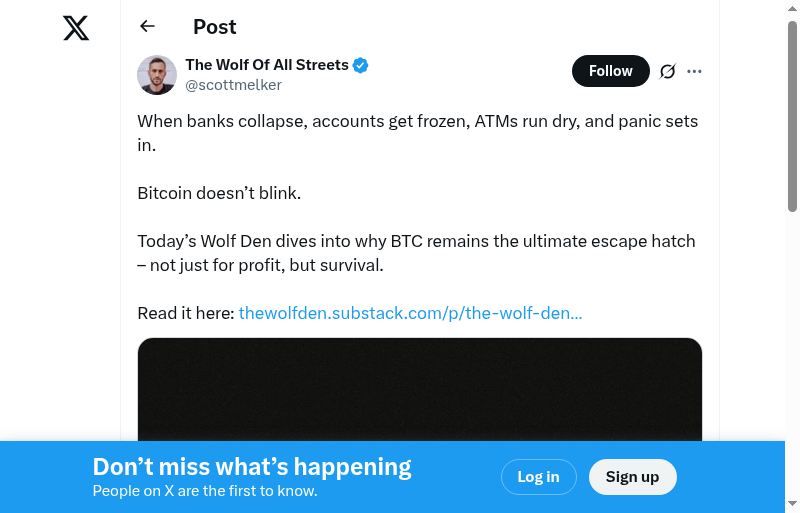Click the "Bitcoin doesn't blink." post text

(219, 193)
